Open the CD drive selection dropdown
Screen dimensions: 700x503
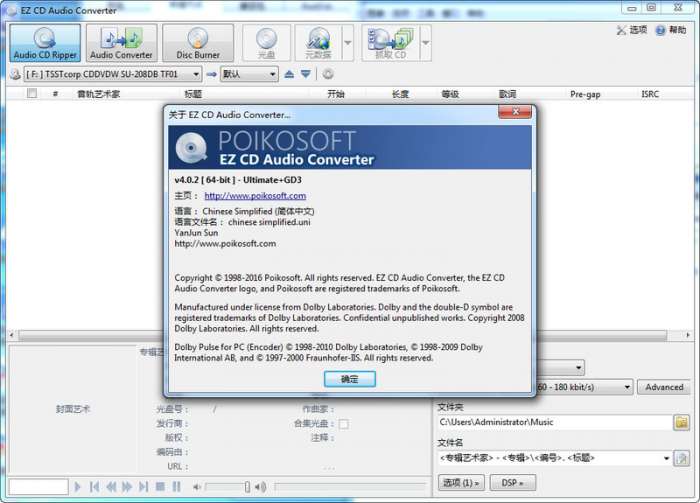pyautogui.click(x=112, y=74)
